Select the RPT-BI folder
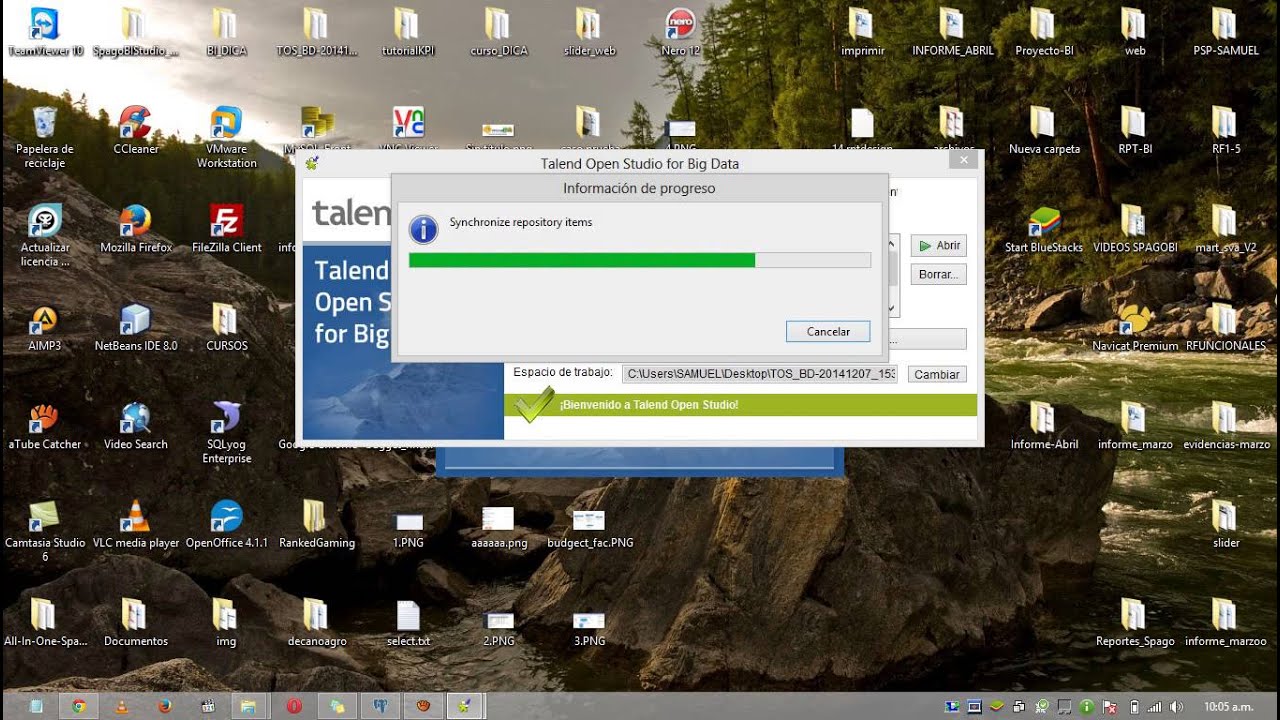Image resolution: width=1280 pixels, height=720 pixels. tap(1135, 131)
